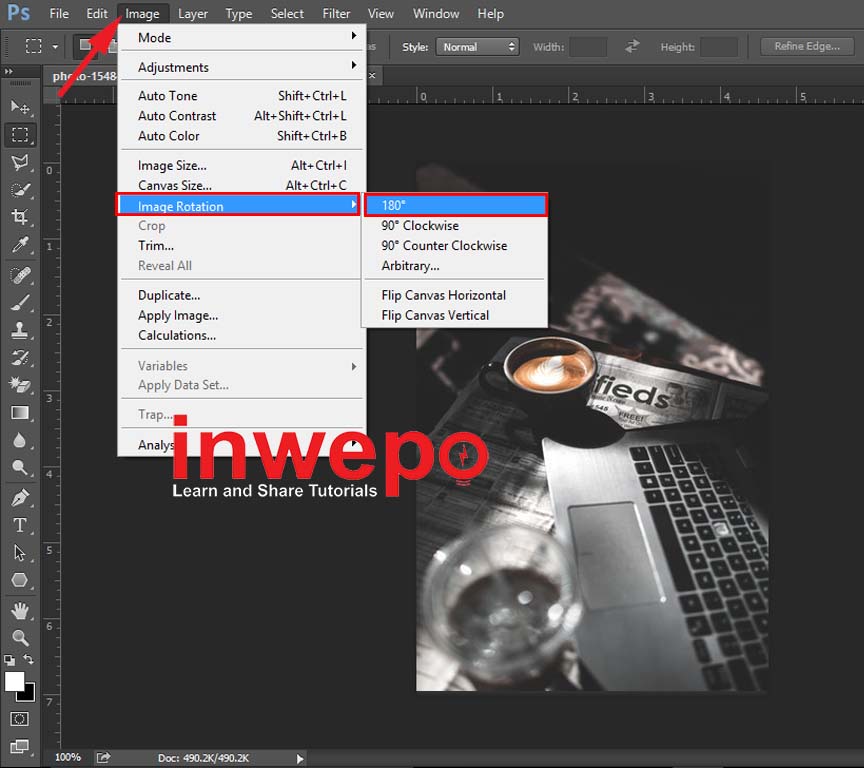This screenshot has height=768, width=864.
Task: Open the Edit menu
Action: pos(97,13)
